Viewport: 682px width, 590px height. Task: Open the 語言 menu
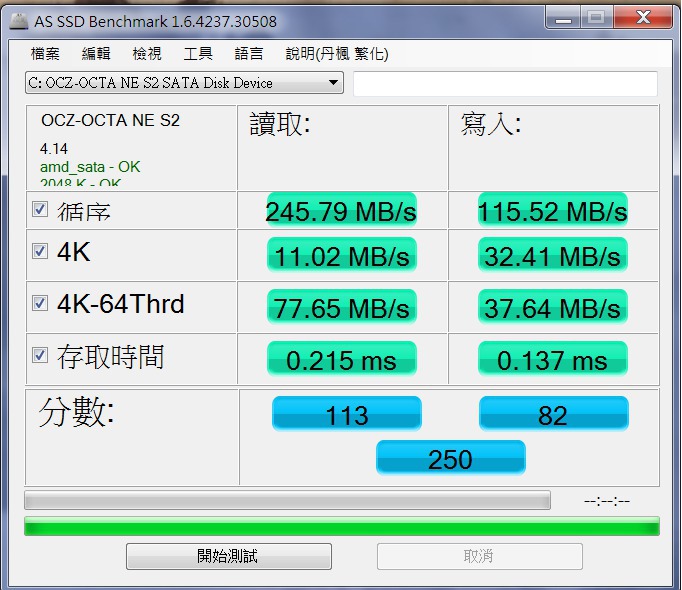[249, 54]
